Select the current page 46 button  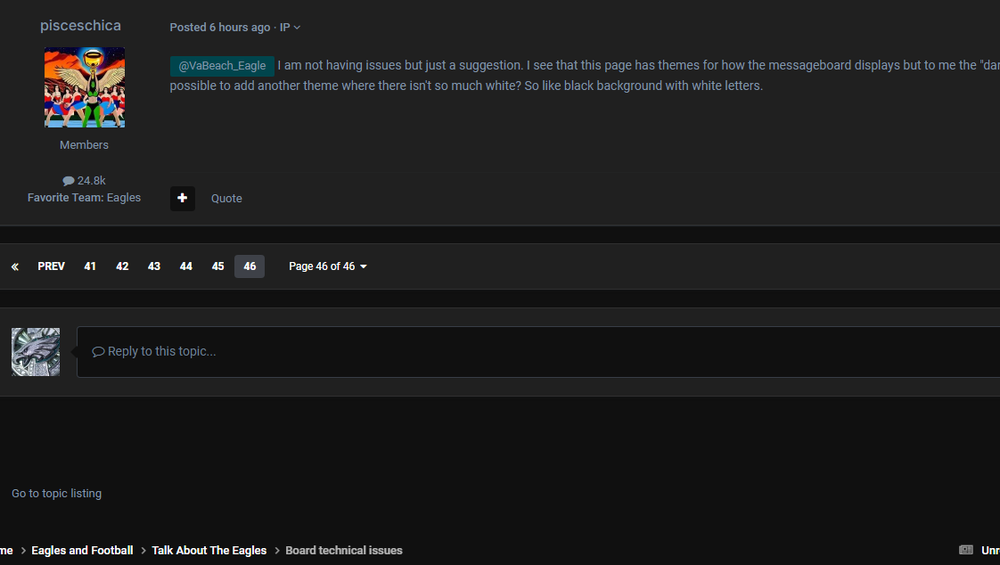pos(249,267)
